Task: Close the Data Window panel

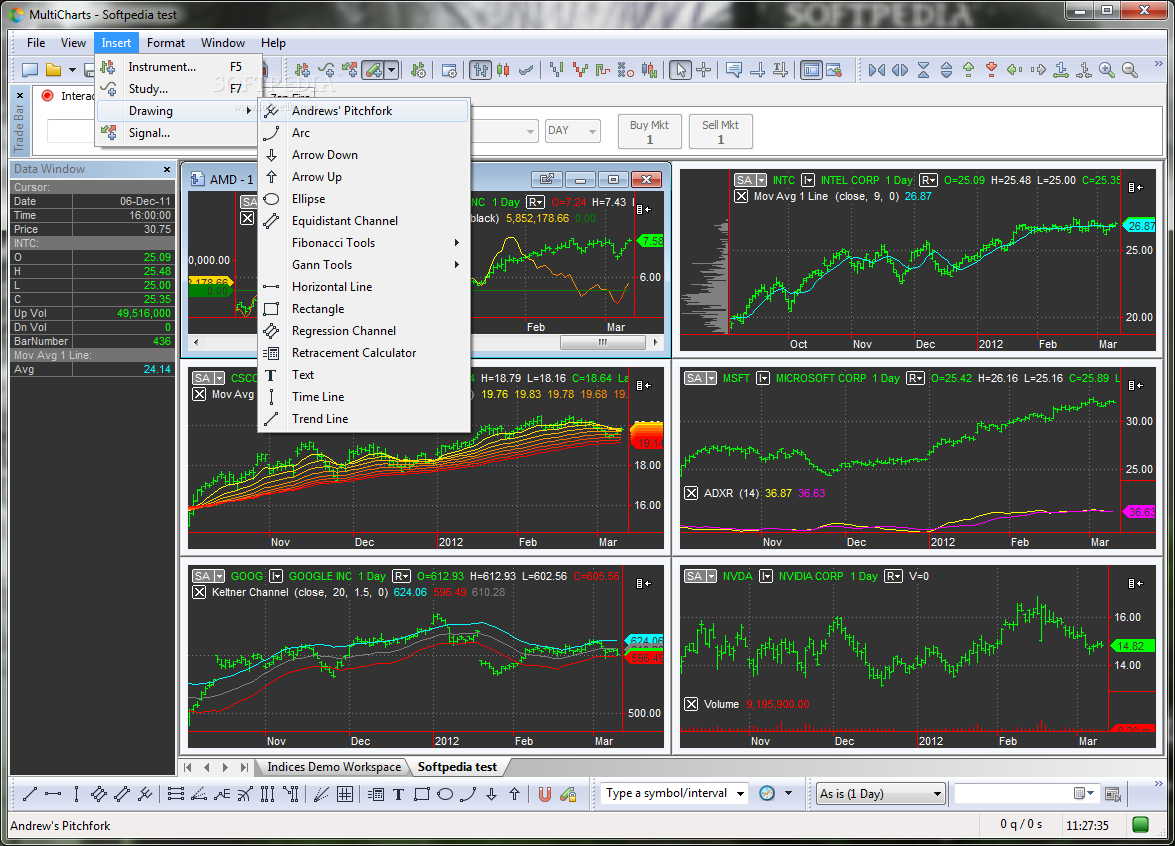Action: coord(167,169)
